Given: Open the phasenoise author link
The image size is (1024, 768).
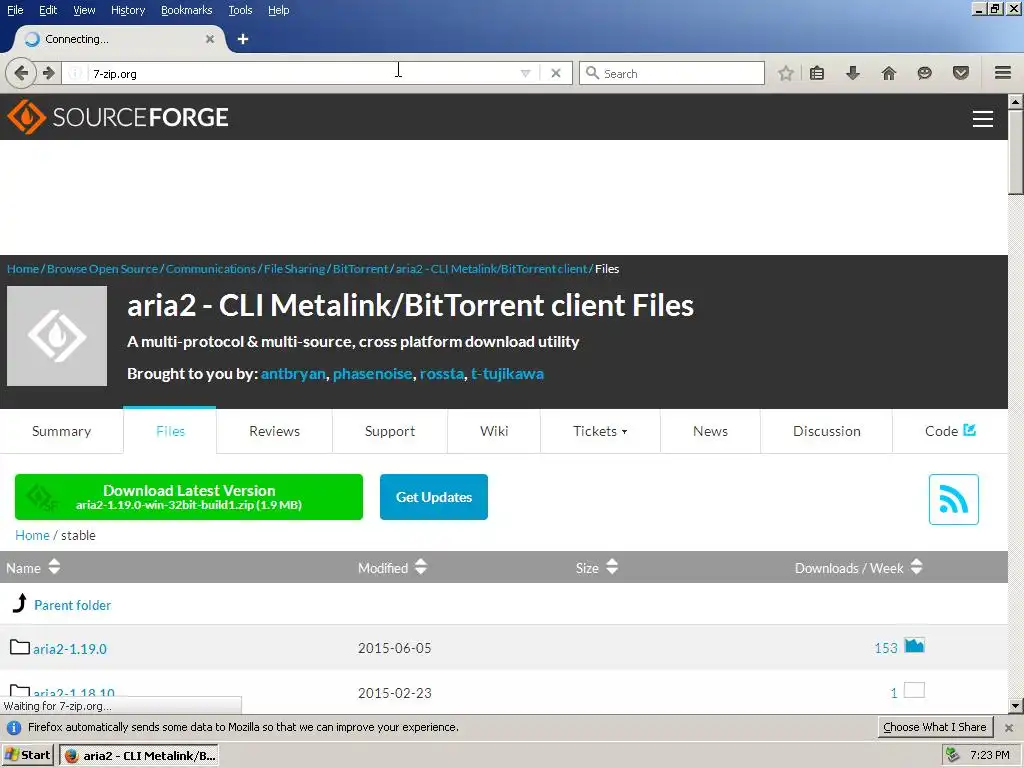Looking at the screenshot, I should tap(373, 374).
